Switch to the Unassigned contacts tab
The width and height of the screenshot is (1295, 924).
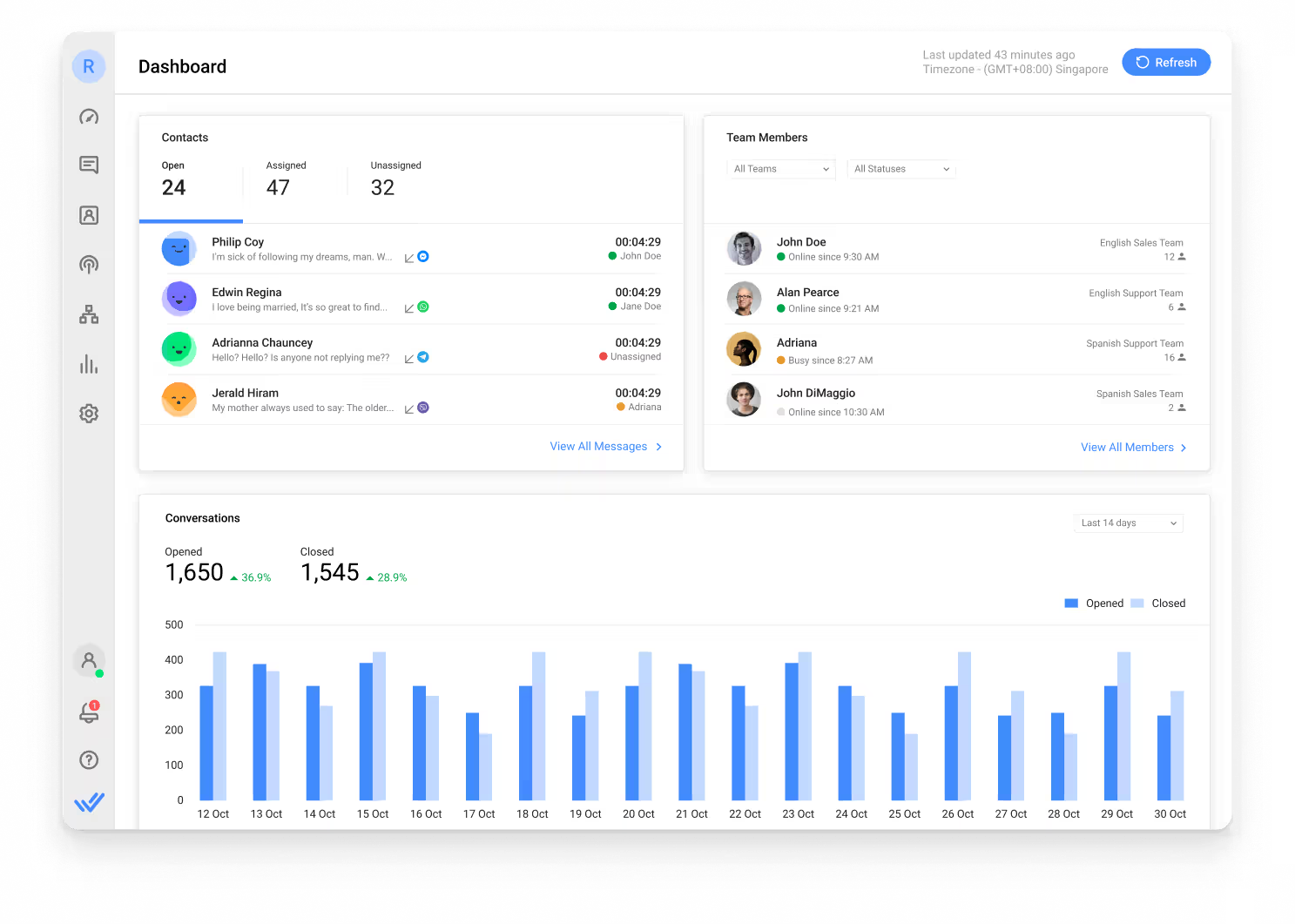point(395,179)
